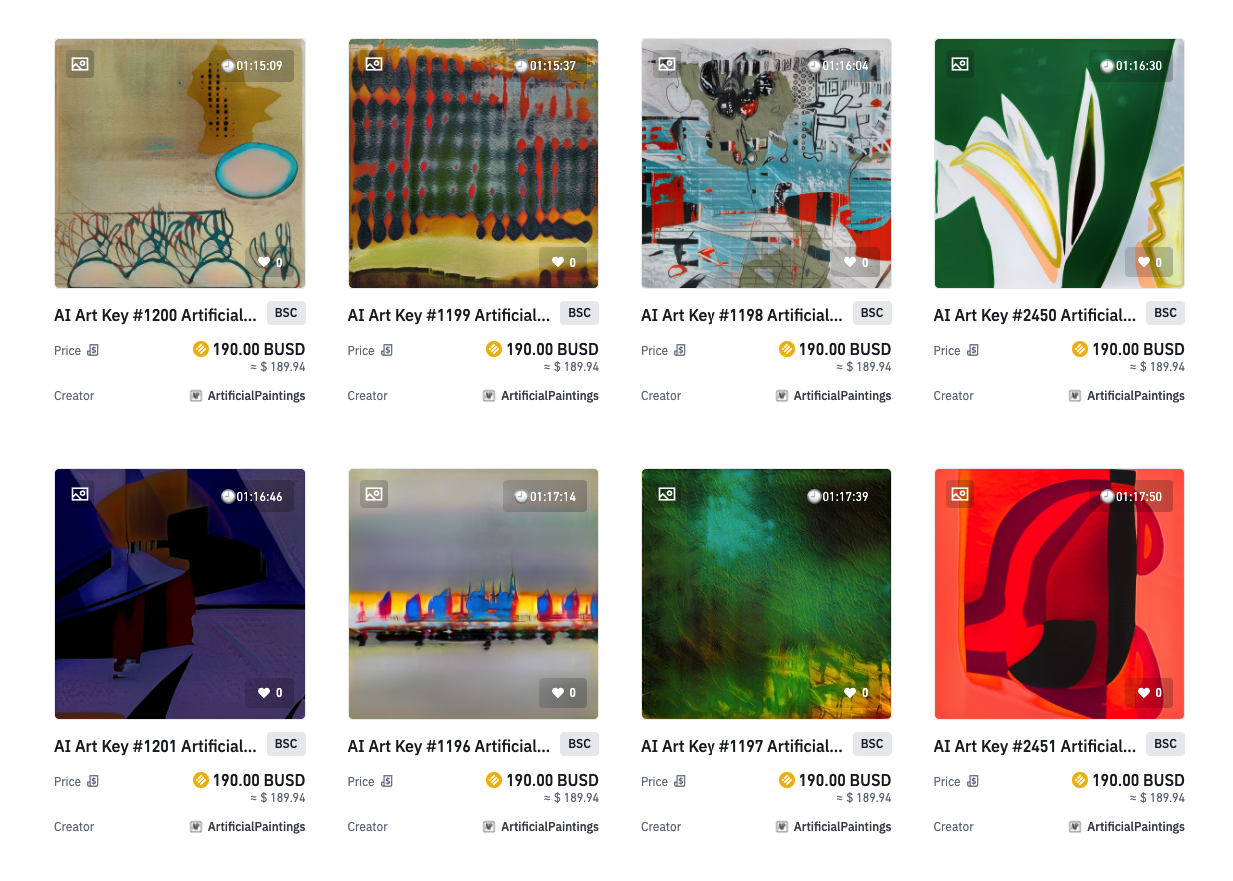Image resolution: width=1233 pixels, height=881 pixels.
Task: Click image type icon on #1200 card
Action: click(x=80, y=64)
